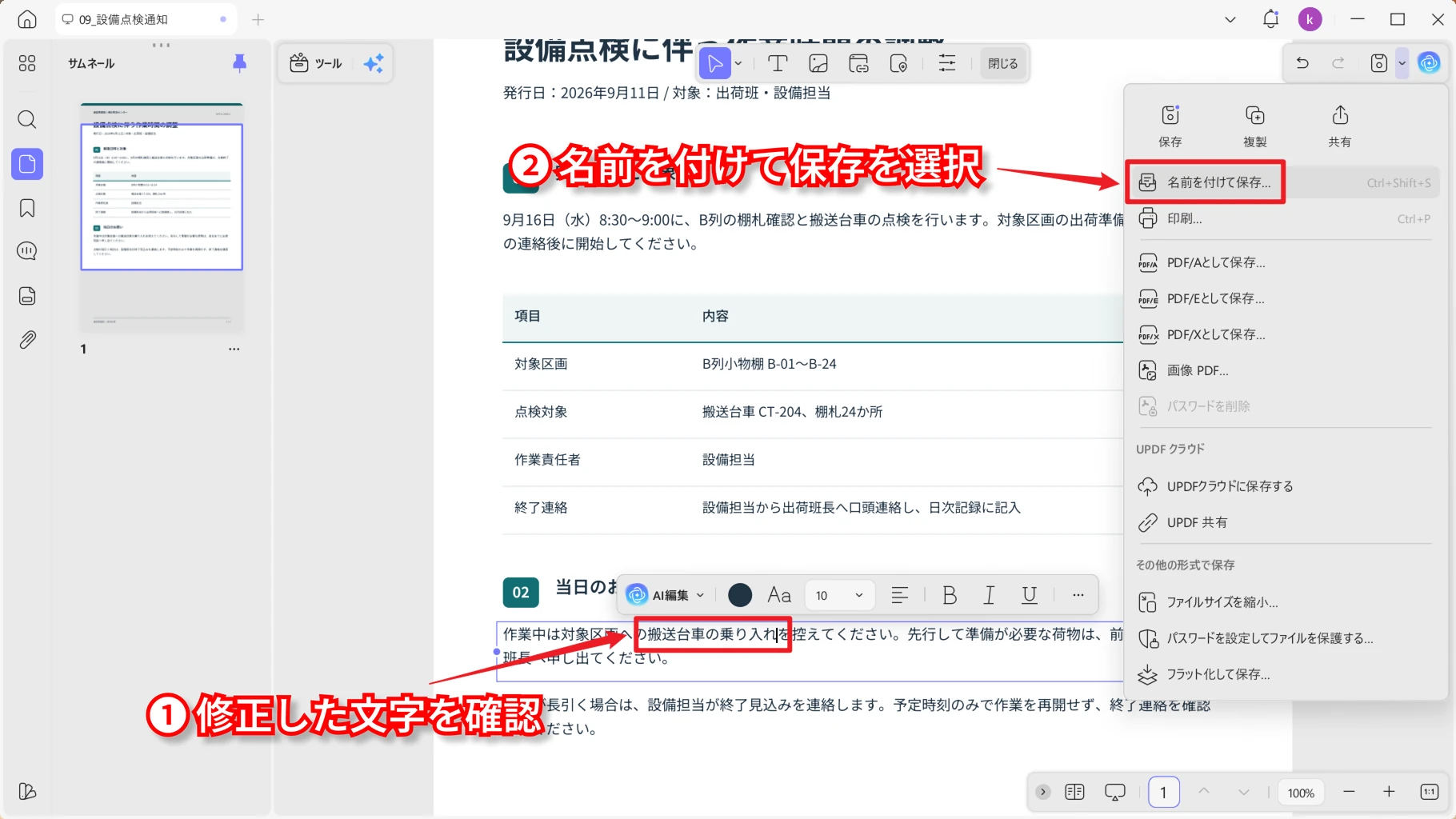The width and height of the screenshot is (1456, 819).
Task: Click the ツール button
Action: click(317, 63)
